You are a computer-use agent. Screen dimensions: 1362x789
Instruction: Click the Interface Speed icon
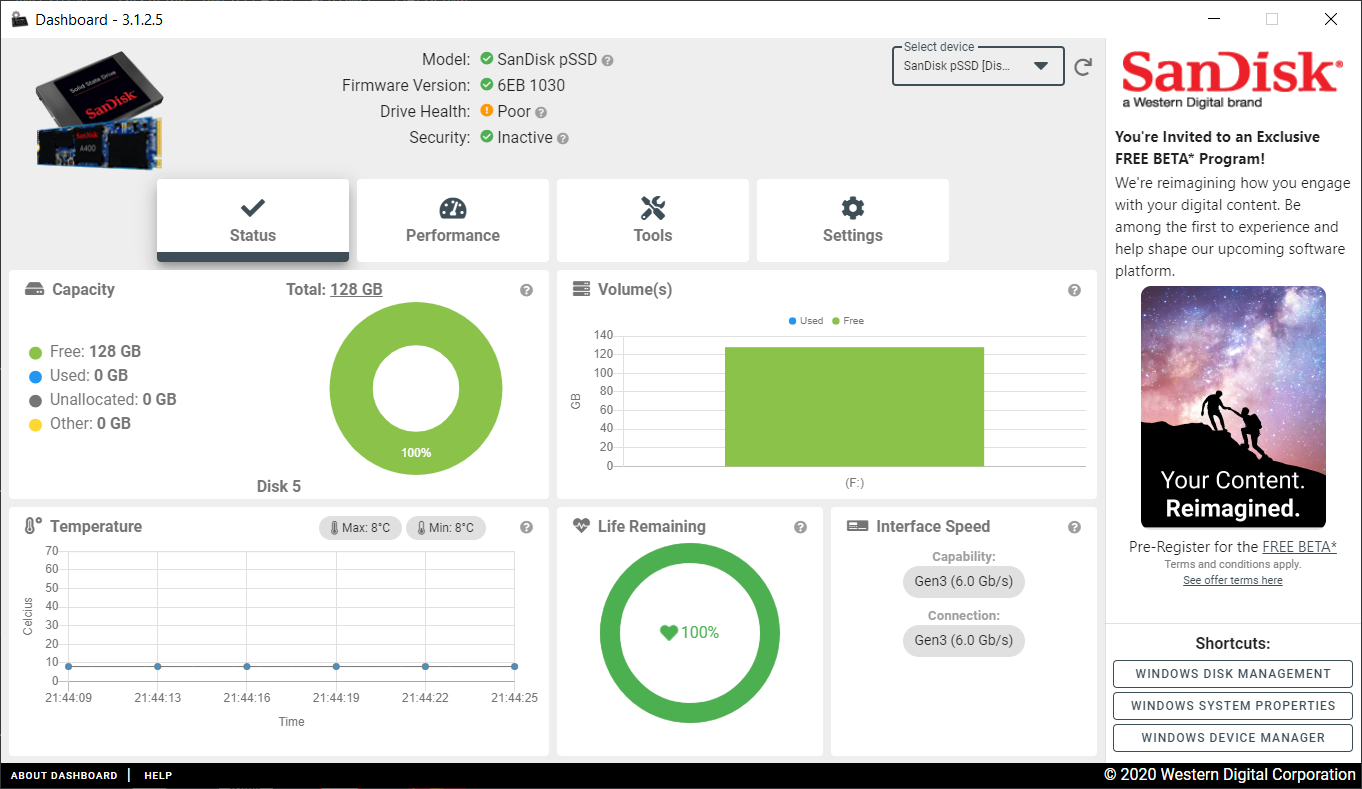(857, 526)
